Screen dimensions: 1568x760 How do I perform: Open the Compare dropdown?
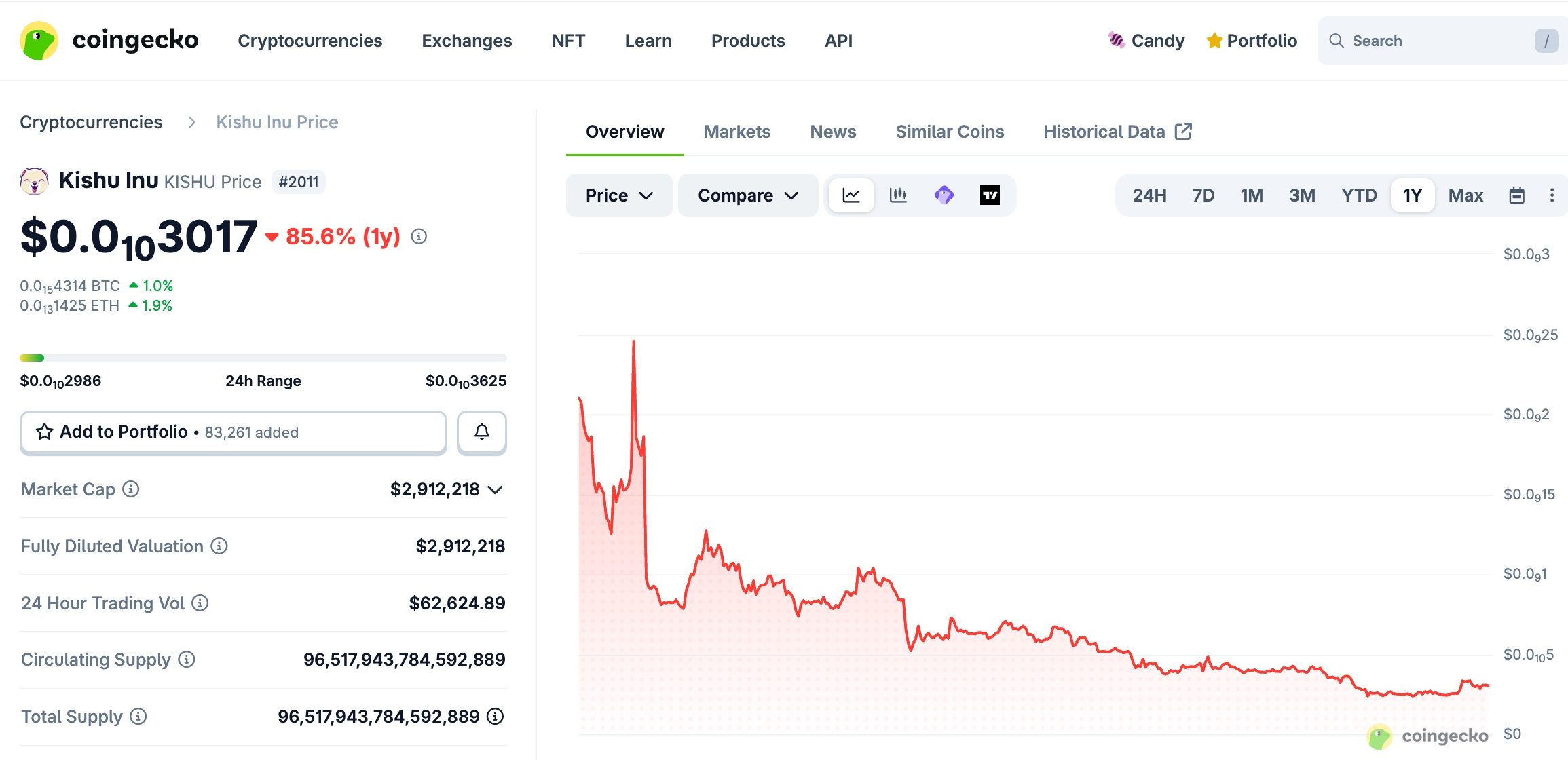tap(747, 195)
